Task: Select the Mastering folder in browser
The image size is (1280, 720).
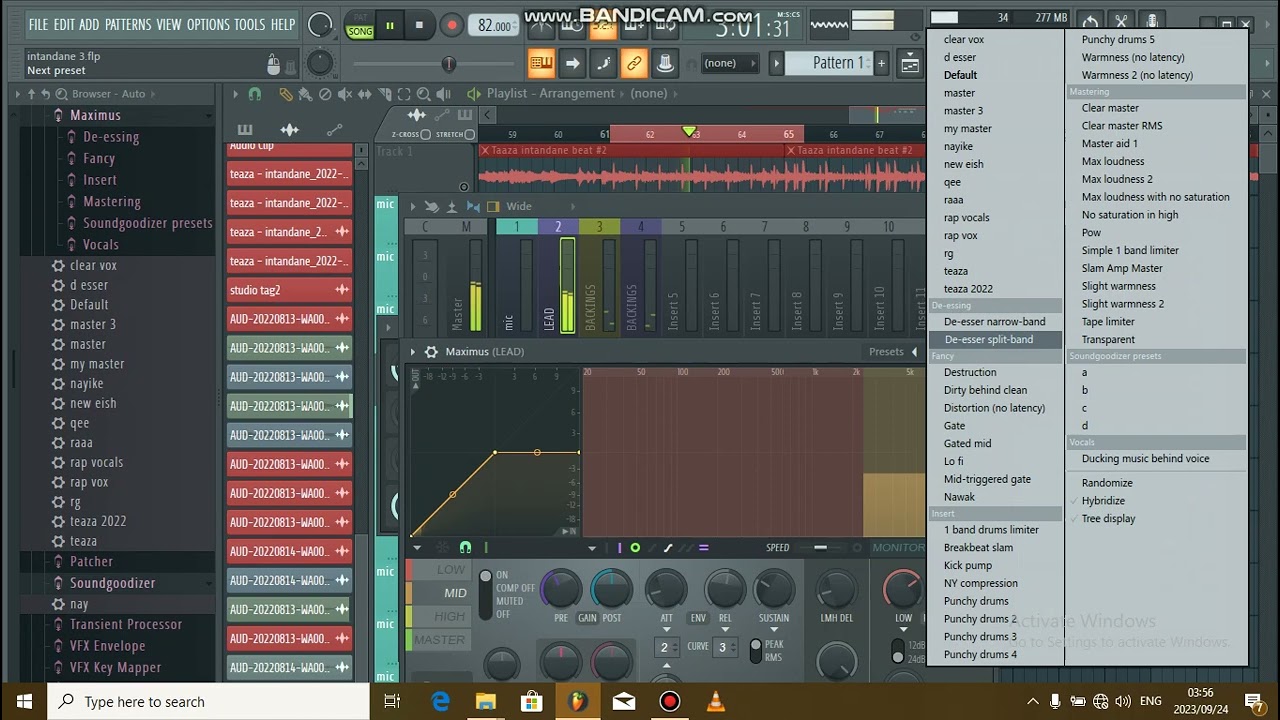Action: point(111,201)
